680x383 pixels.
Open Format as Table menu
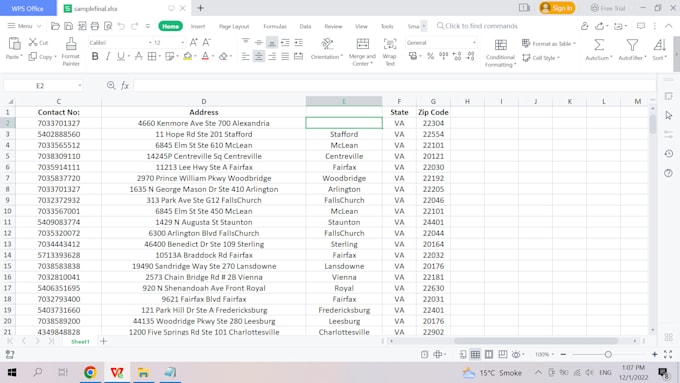pyautogui.click(x=549, y=43)
